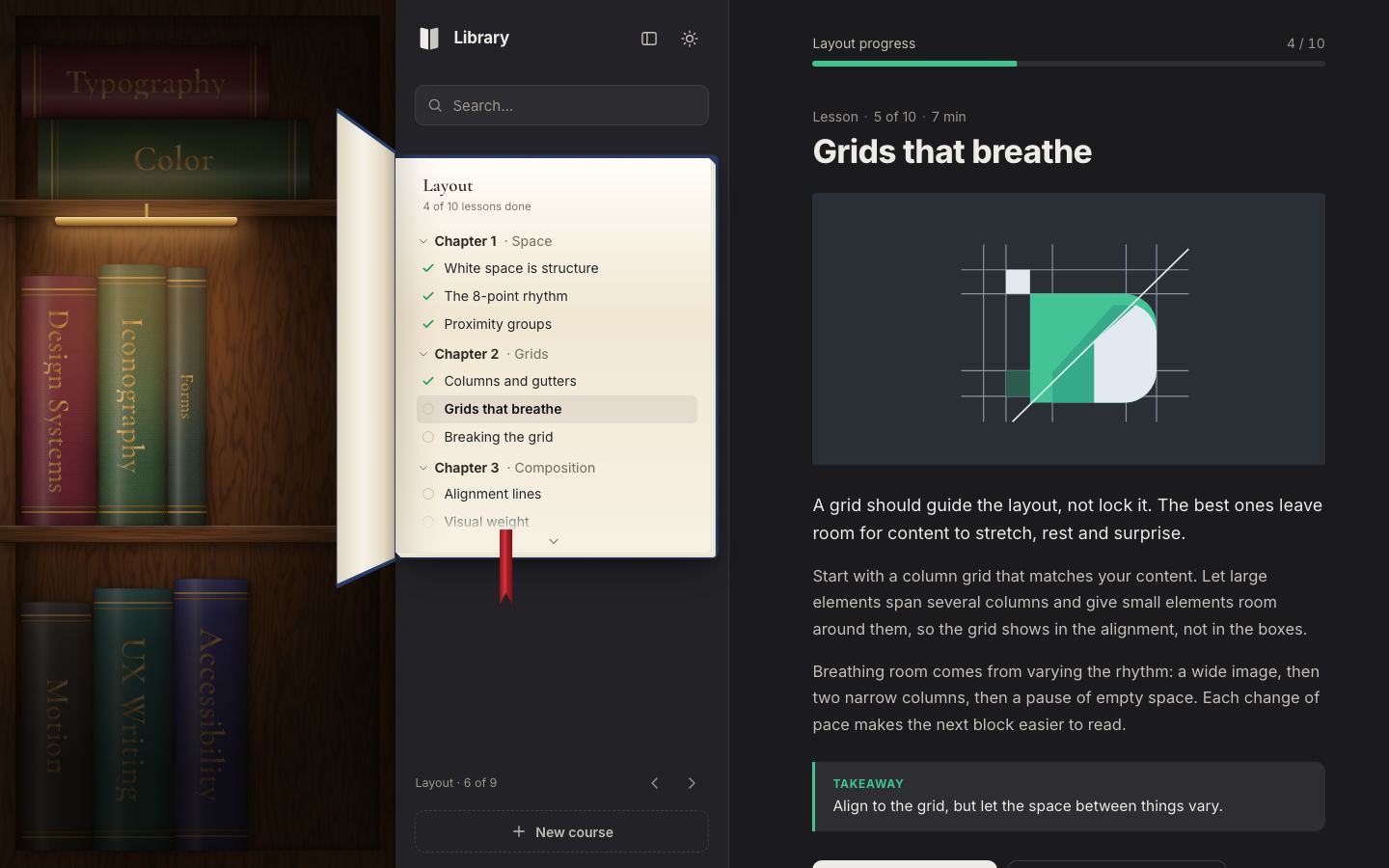Open the Motion book on bottom shelf

click(56, 725)
